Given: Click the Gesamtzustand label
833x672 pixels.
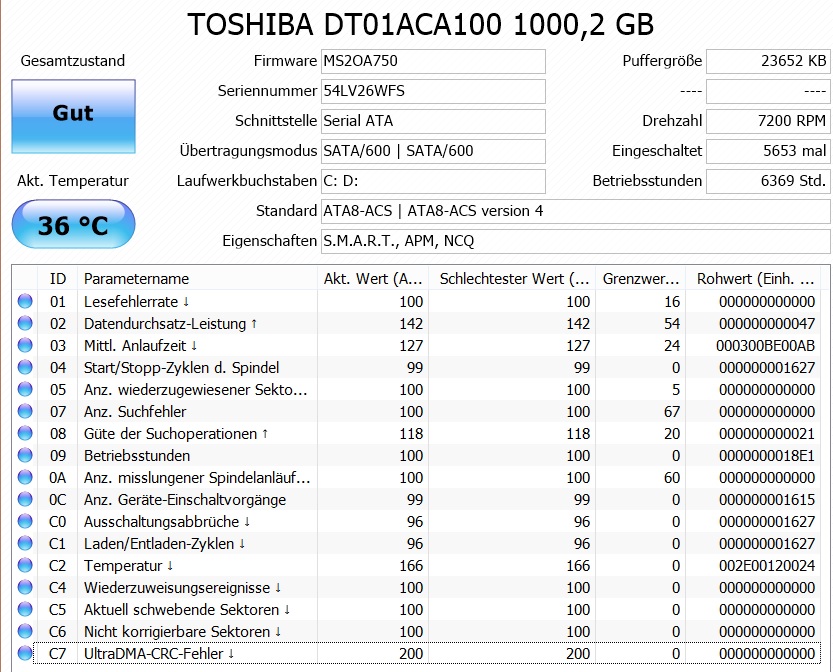Looking at the screenshot, I should coord(73,61).
